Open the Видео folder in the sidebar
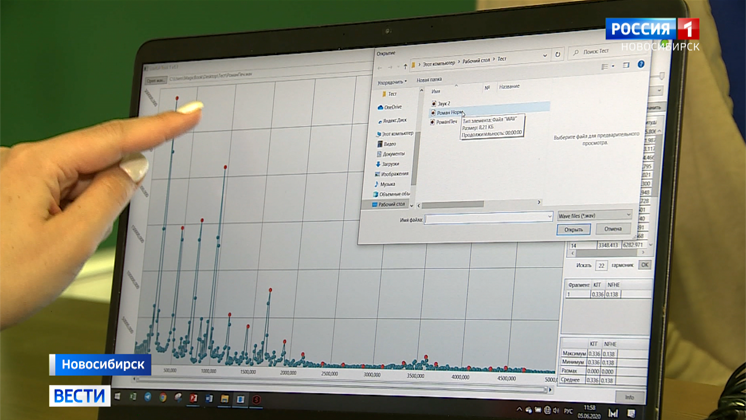 coord(387,144)
